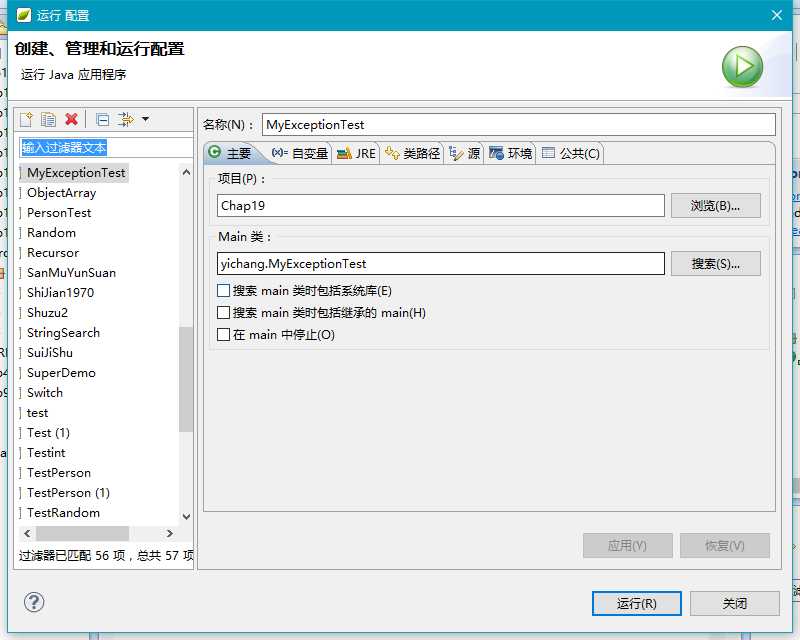Click list vertical scrollbar up arrow

click(x=186, y=172)
